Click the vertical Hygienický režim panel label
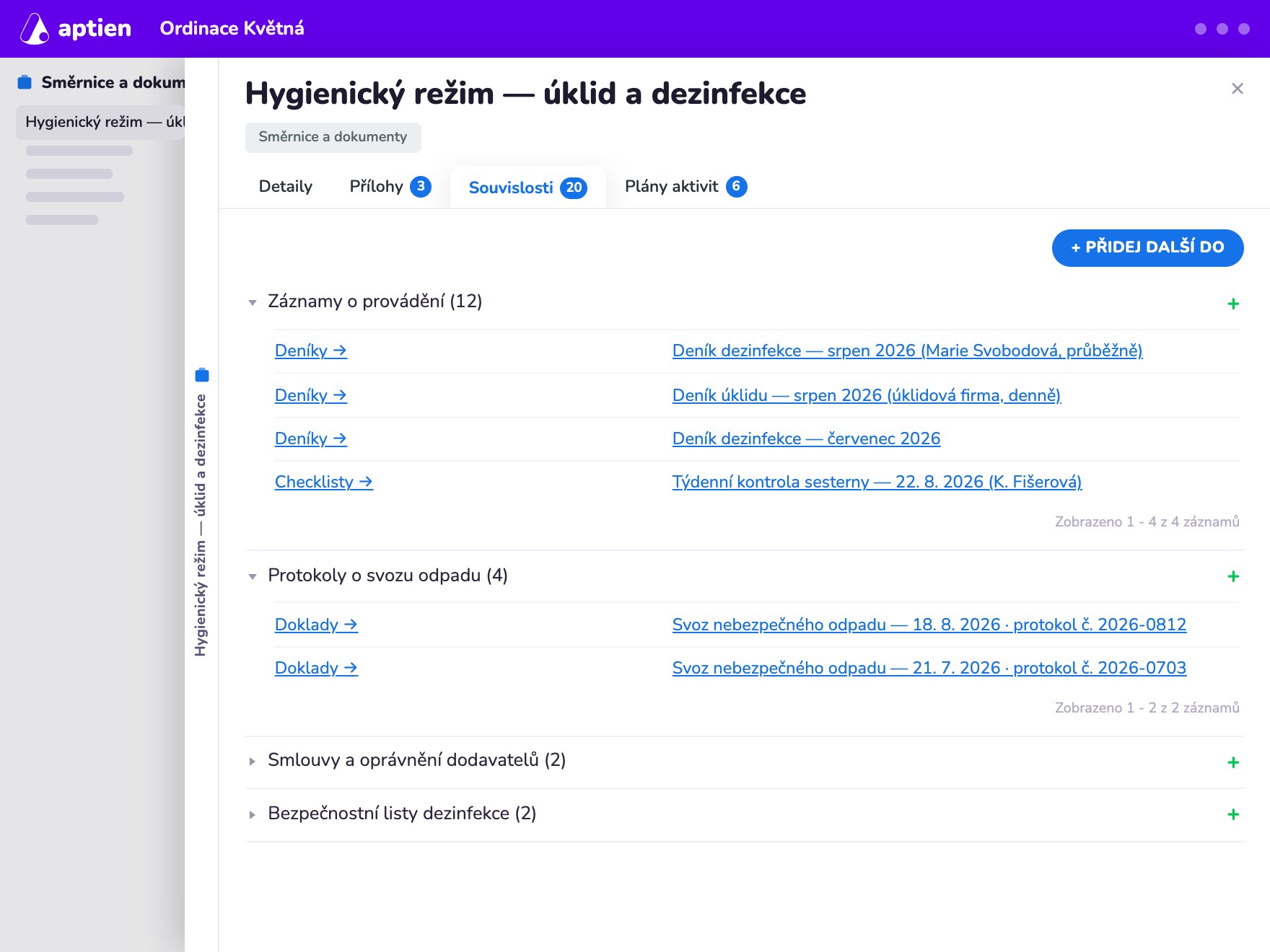The height and width of the screenshot is (952, 1270). click(201, 525)
